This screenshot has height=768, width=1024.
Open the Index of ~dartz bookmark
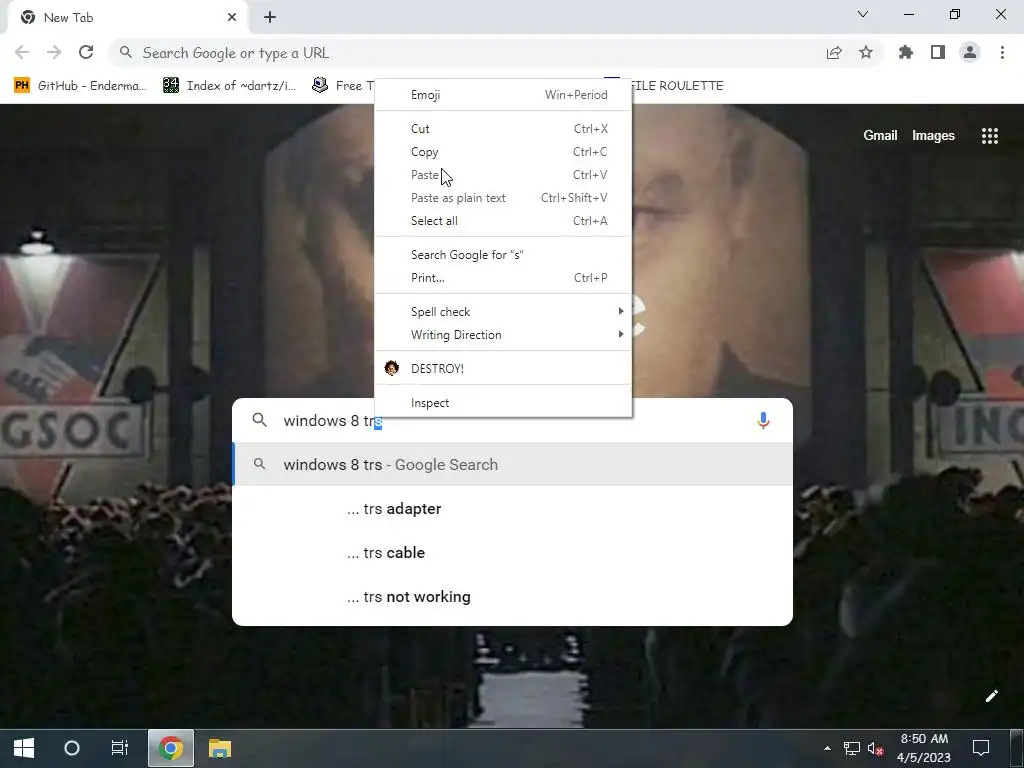click(x=230, y=86)
